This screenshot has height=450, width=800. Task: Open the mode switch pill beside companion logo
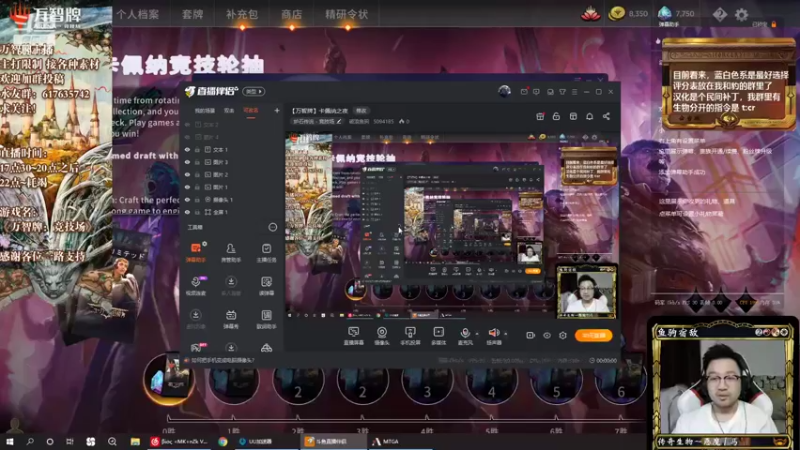[x=254, y=91]
